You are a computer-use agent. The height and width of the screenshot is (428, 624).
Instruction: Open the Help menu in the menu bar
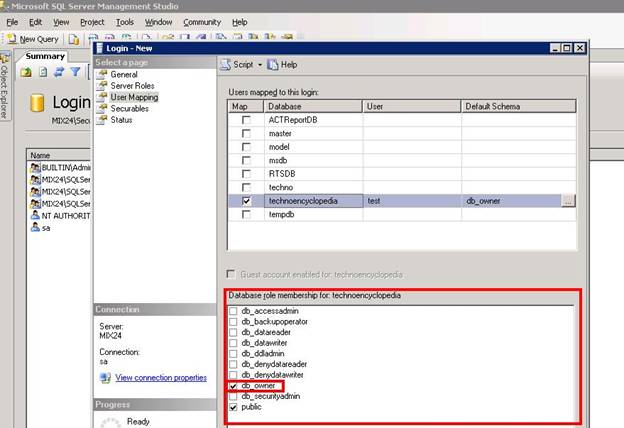coord(240,22)
